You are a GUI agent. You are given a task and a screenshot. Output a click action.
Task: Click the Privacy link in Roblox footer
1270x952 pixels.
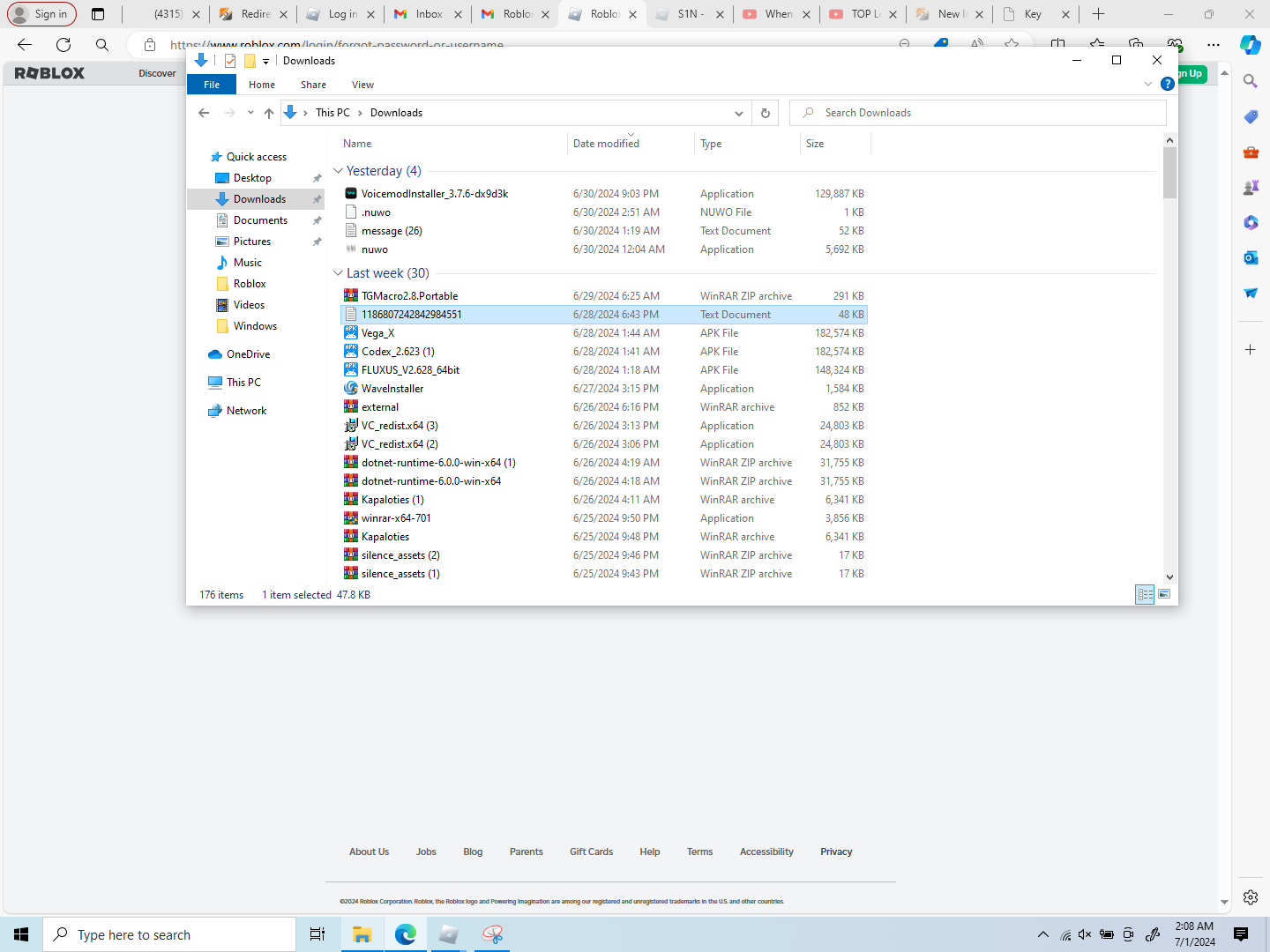(836, 852)
